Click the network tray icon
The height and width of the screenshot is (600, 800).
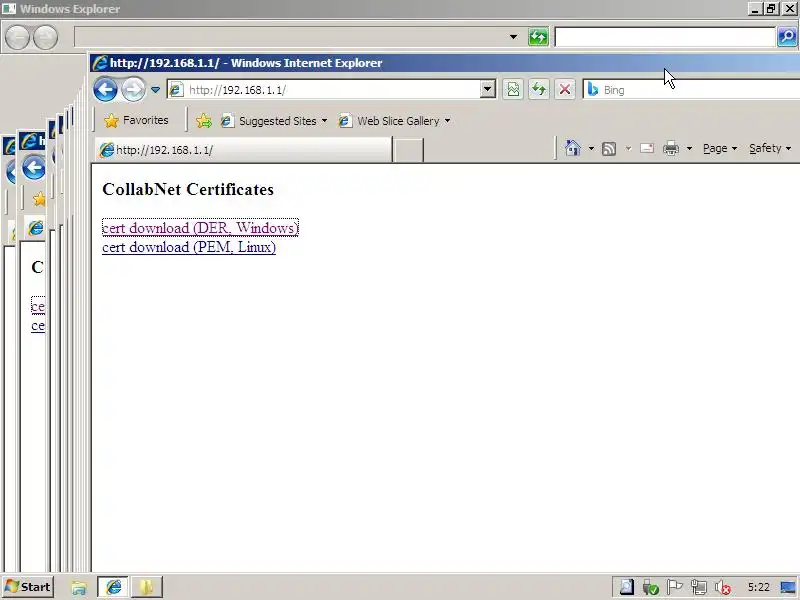tap(698, 587)
